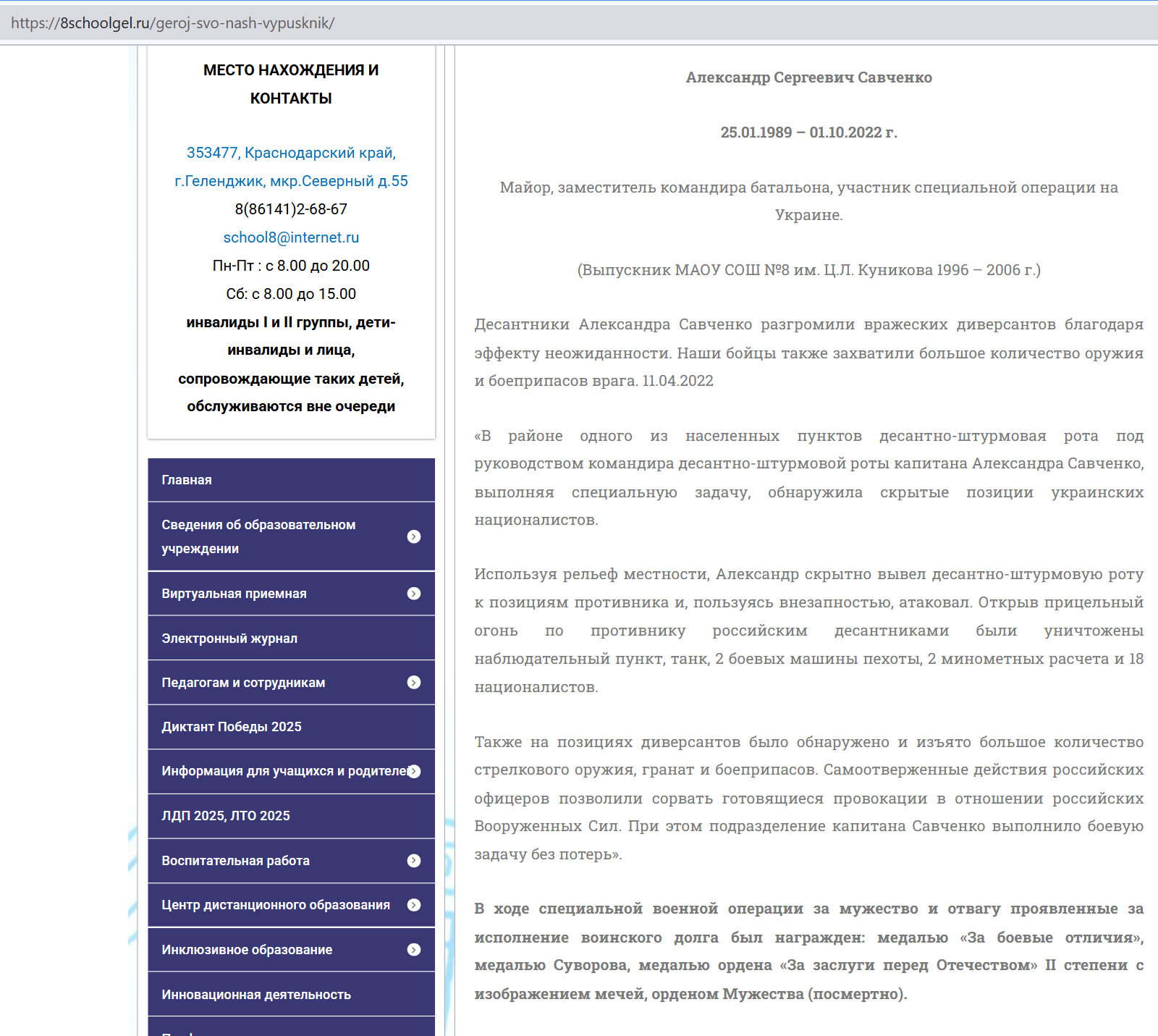Expand the 'Воспитательная работа' submenu arrow
1158x1036 pixels.
414,861
